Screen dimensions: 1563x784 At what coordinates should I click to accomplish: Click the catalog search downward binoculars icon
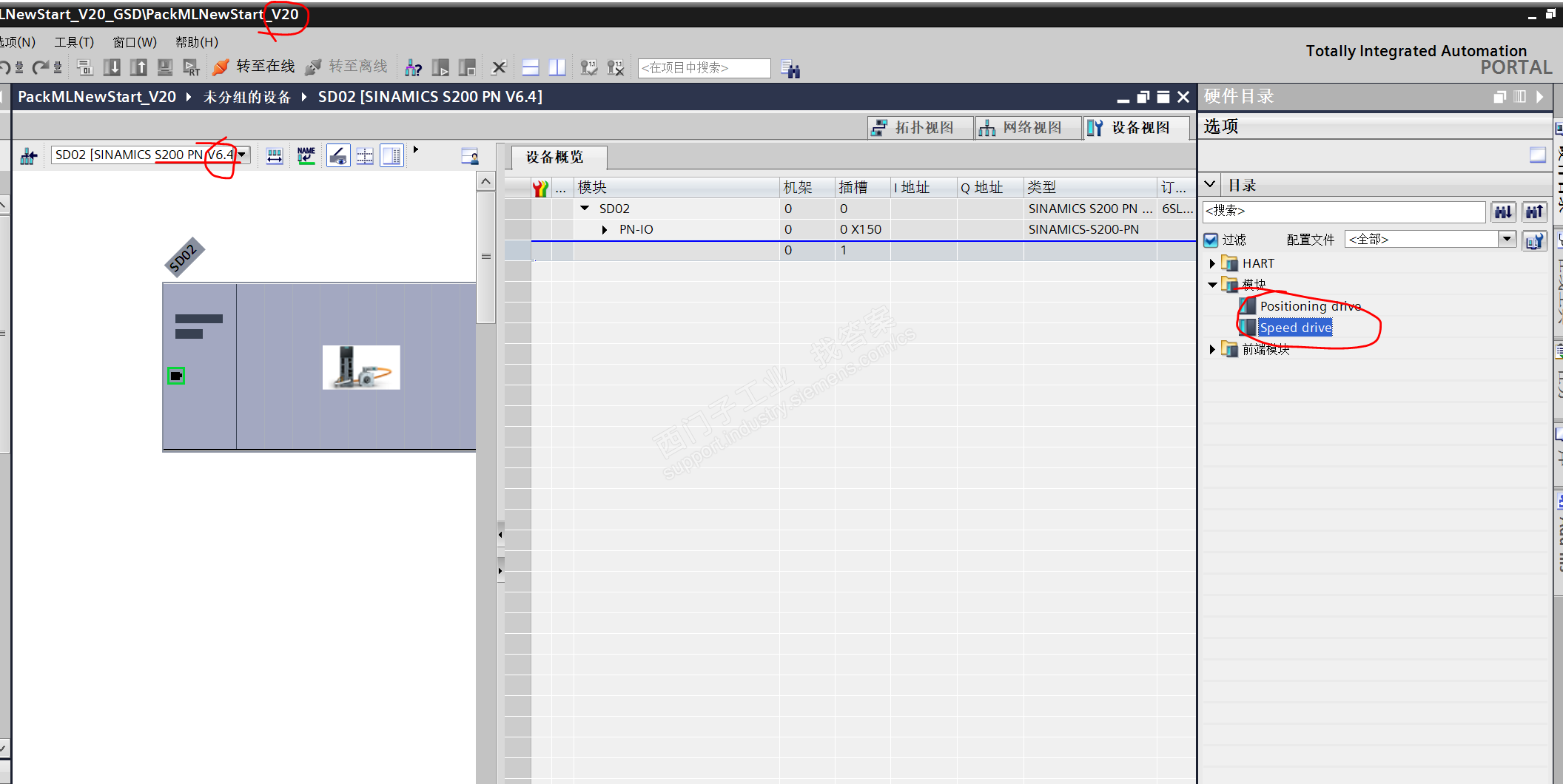(1503, 212)
